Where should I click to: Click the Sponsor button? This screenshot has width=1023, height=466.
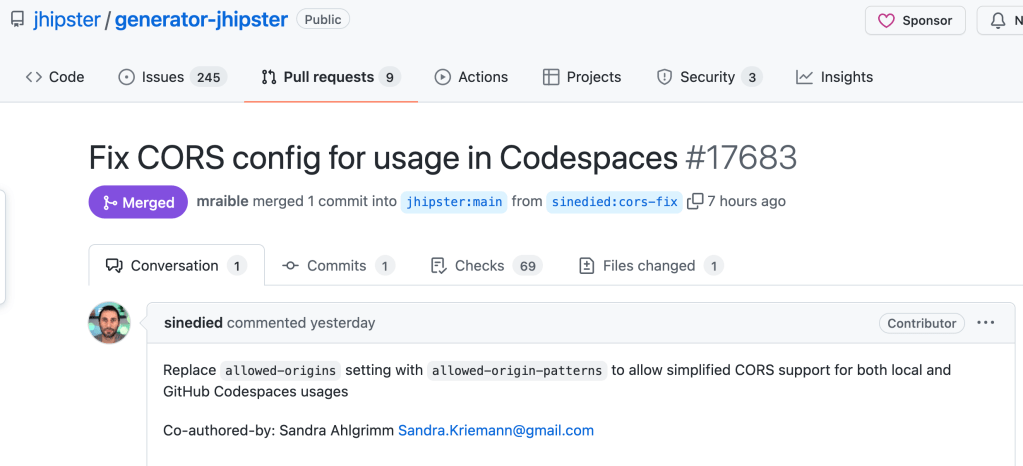pyautogui.click(x=917, y=21)
